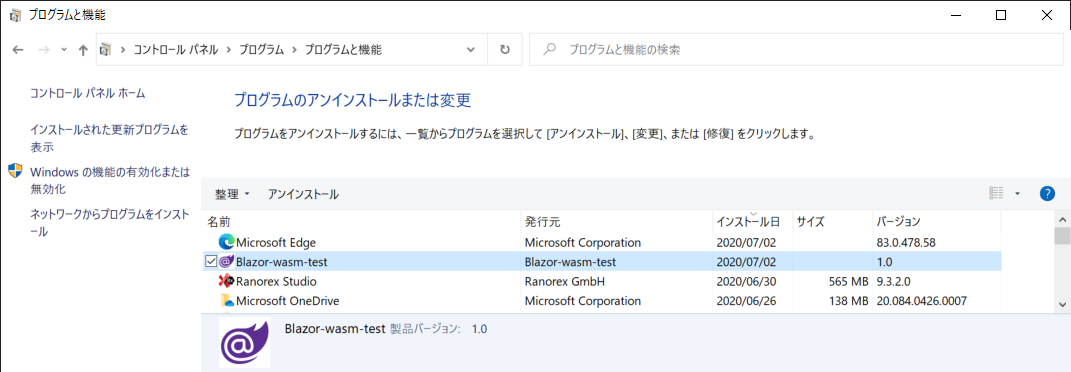This screenshot has height=372, width=1071.
Task: Open help with the question mark icon
Action: [x=1047, y=194]
